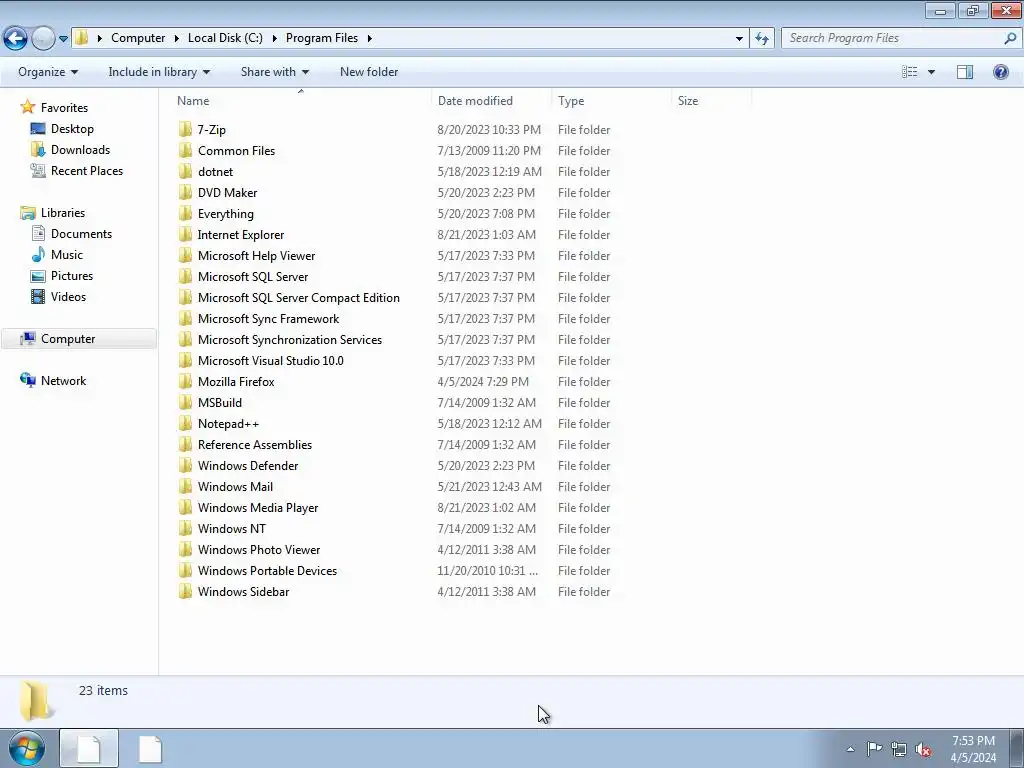
Task: Select the MSBuild folder name
Action: (x=219, y=402)
